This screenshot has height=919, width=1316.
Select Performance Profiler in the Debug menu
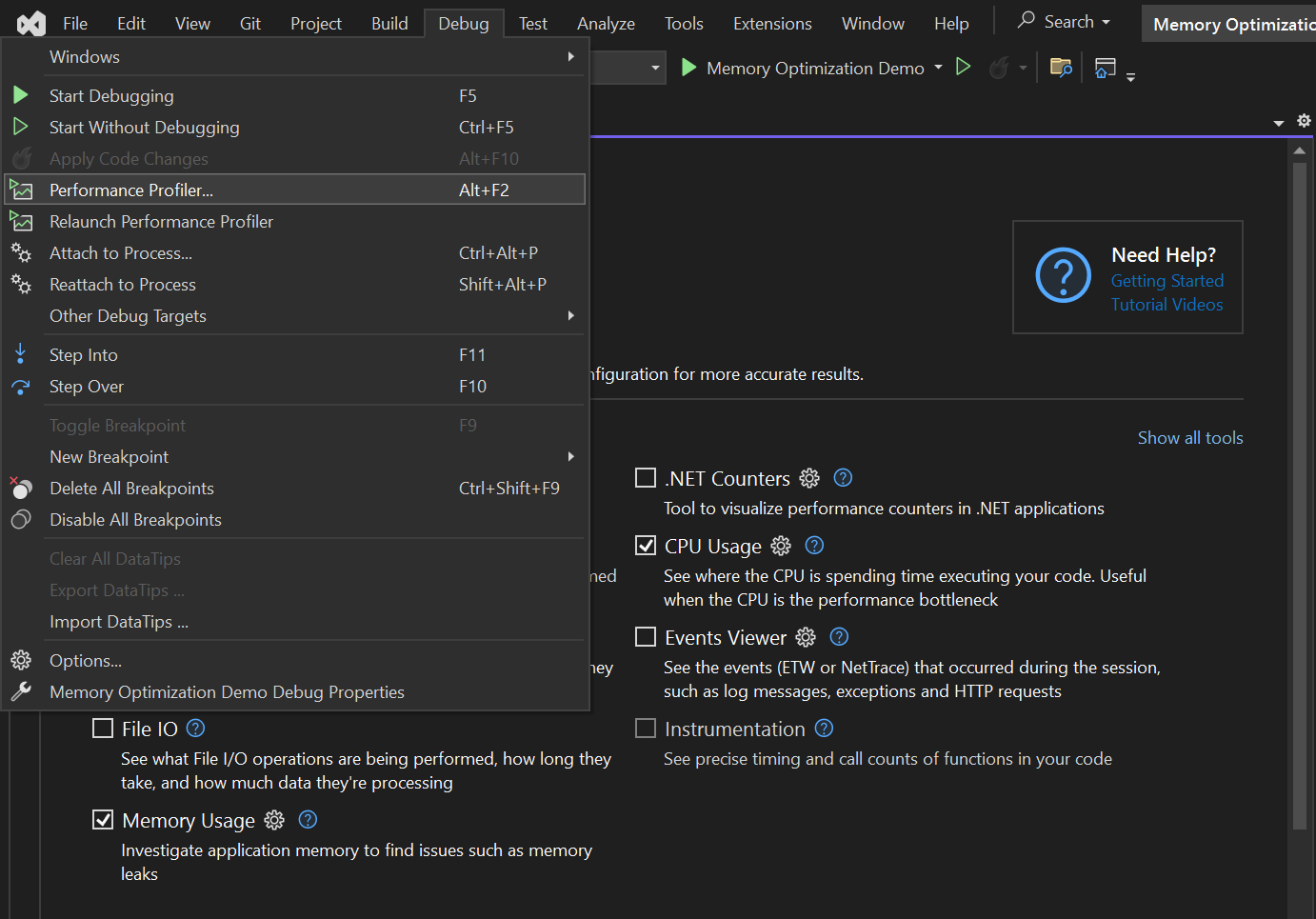pyautogui.click(x=130, y=190)
